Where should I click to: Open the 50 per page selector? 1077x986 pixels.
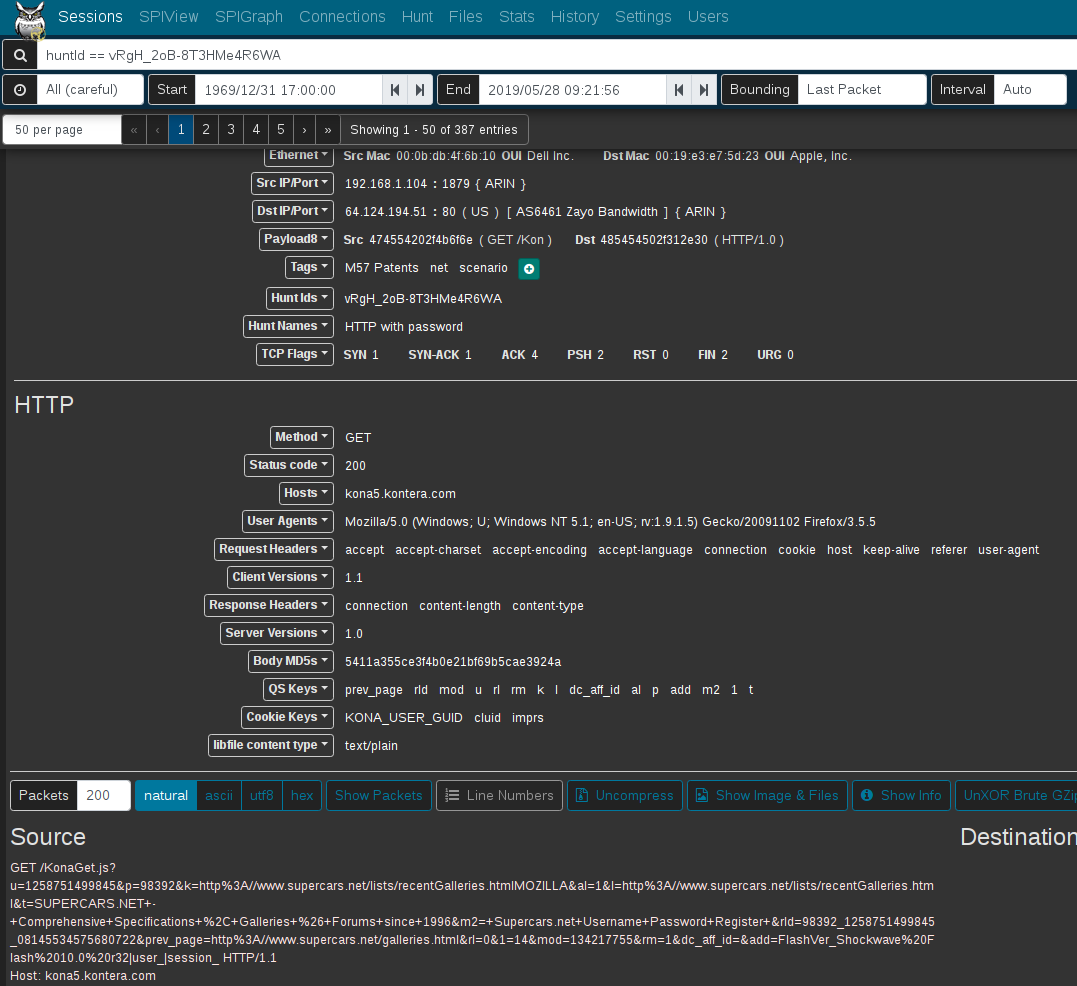(x=62, y=130)
